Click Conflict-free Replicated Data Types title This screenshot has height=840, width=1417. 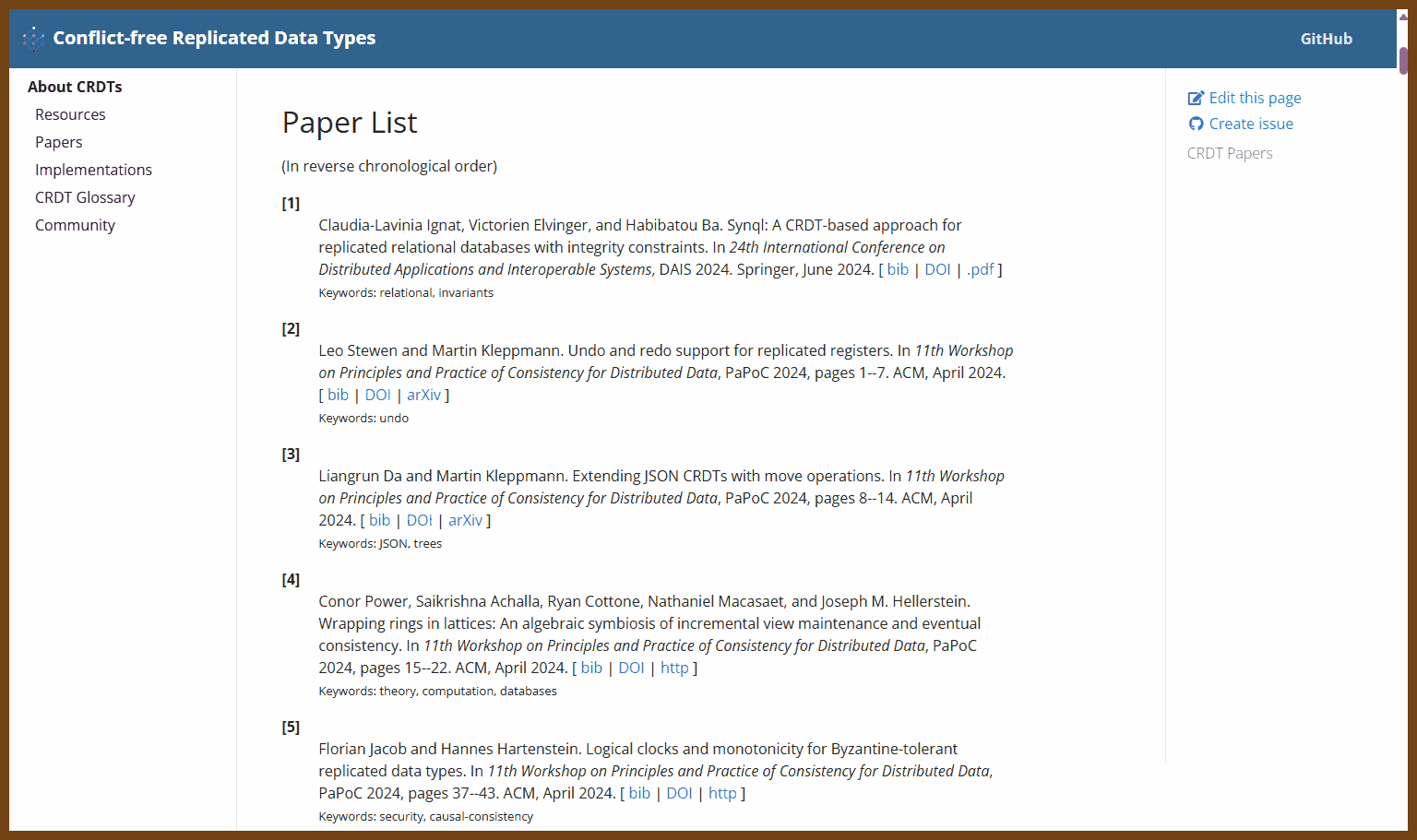click(214, 39)
